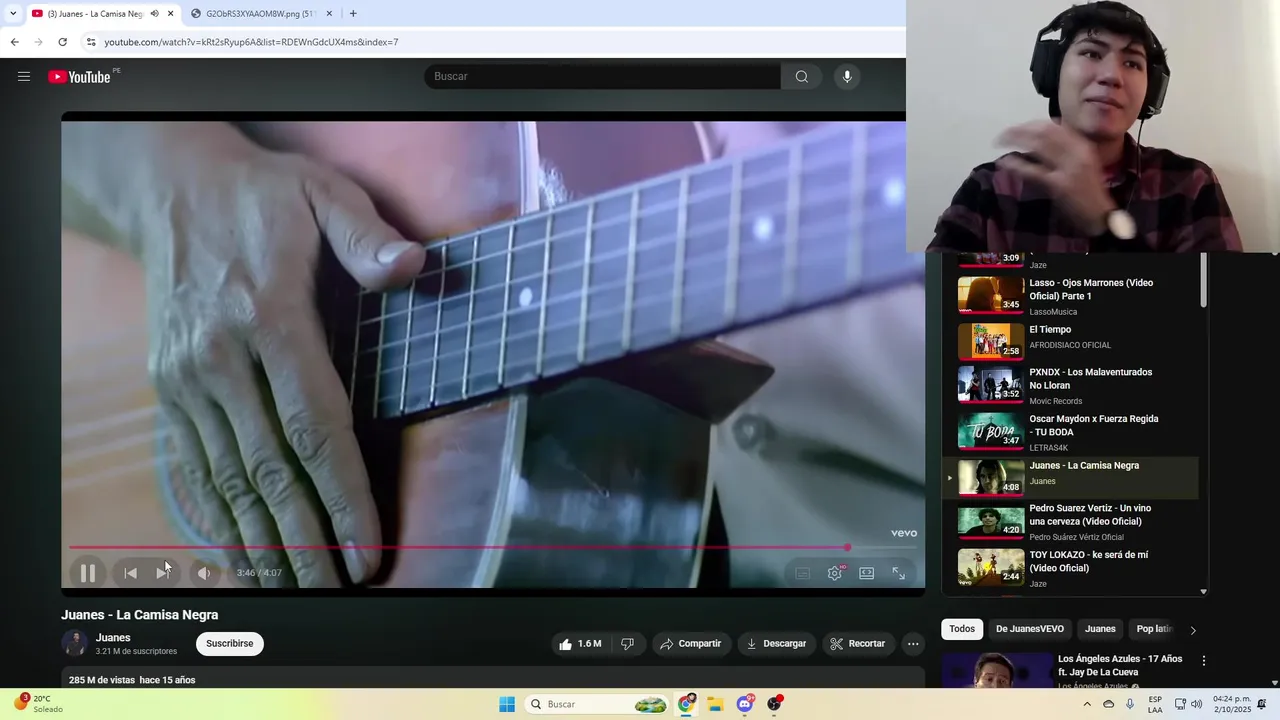Play Pedro Suarez Vertiz - Un vino una cerveza
The image size is (1280, 720).
[x=1070, y=522]
